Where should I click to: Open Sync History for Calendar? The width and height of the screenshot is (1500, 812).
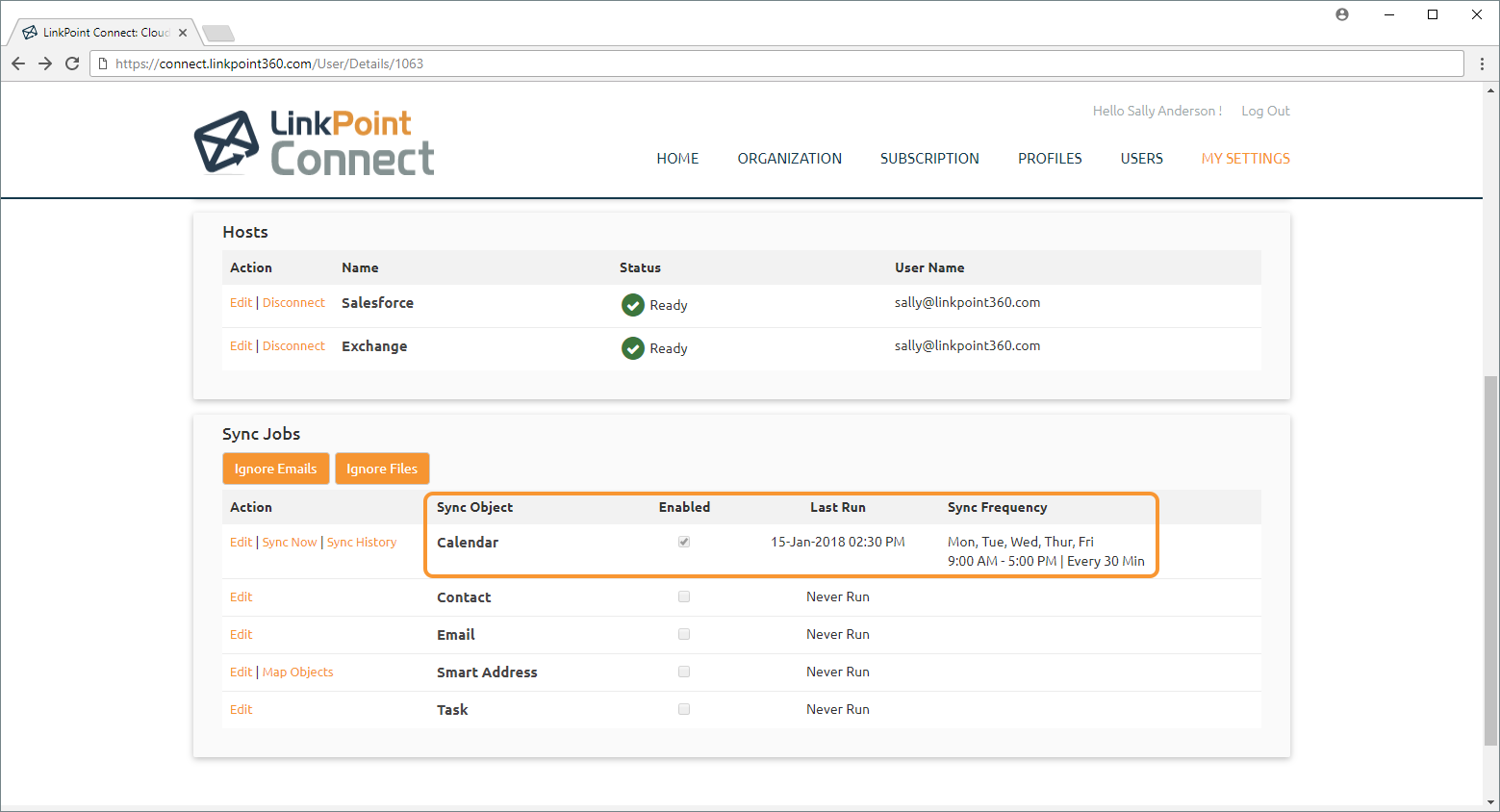[362, 542]
